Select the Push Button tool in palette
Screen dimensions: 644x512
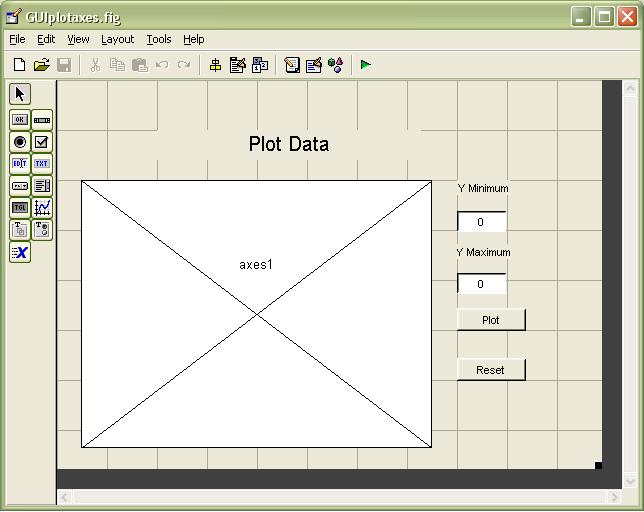[x=19, y=120]
